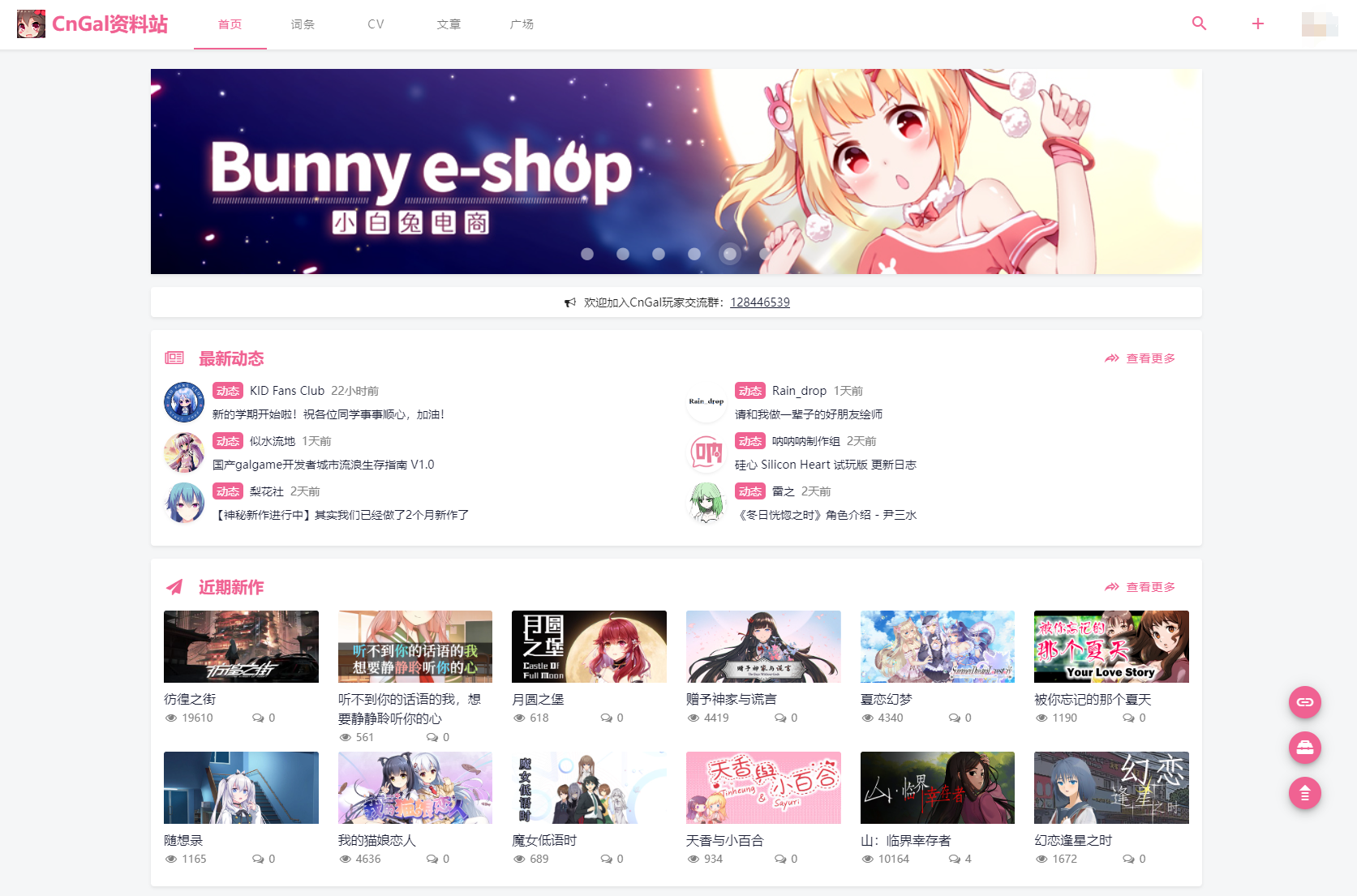Open 赠予神家与谎言 game thumbnail
The height and width of the screenshot is (896, 1357).
point(763,646)
